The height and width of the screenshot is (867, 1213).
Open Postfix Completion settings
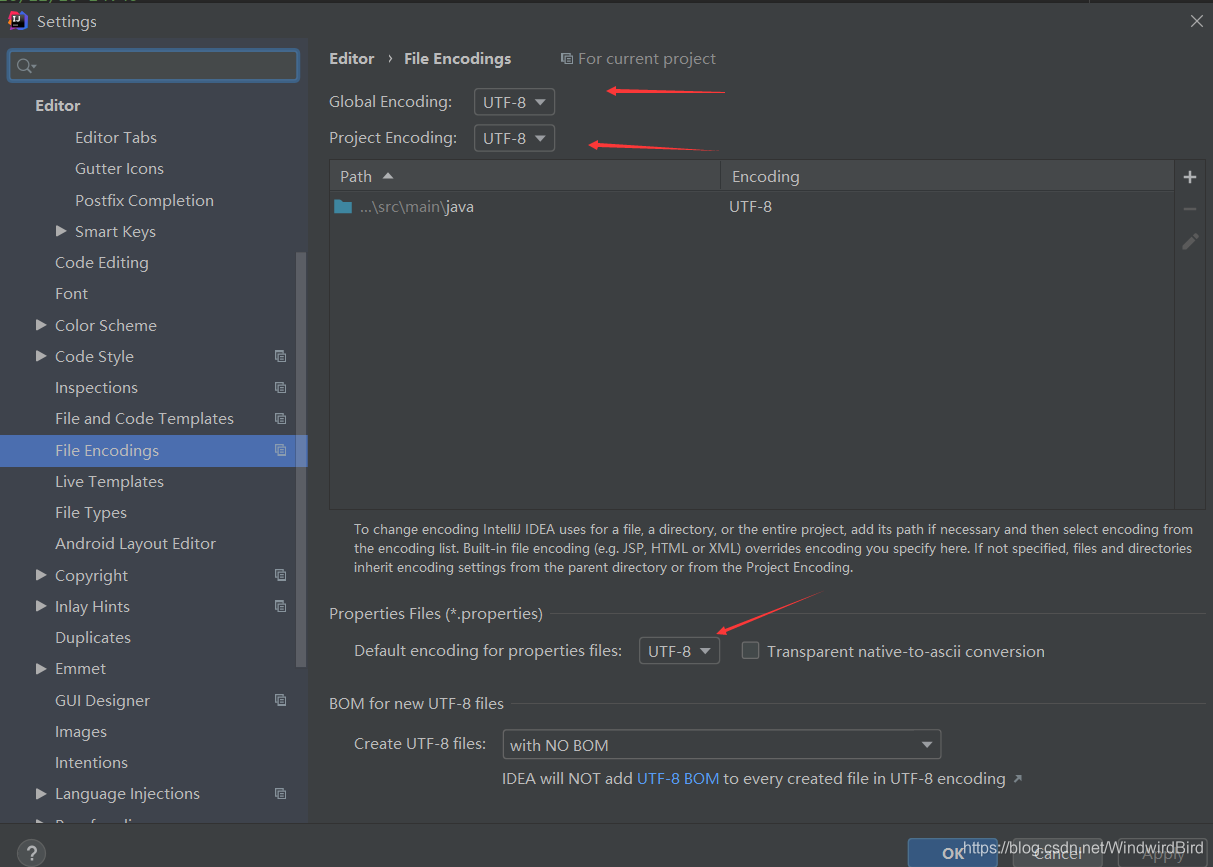[x=144, y=200]
